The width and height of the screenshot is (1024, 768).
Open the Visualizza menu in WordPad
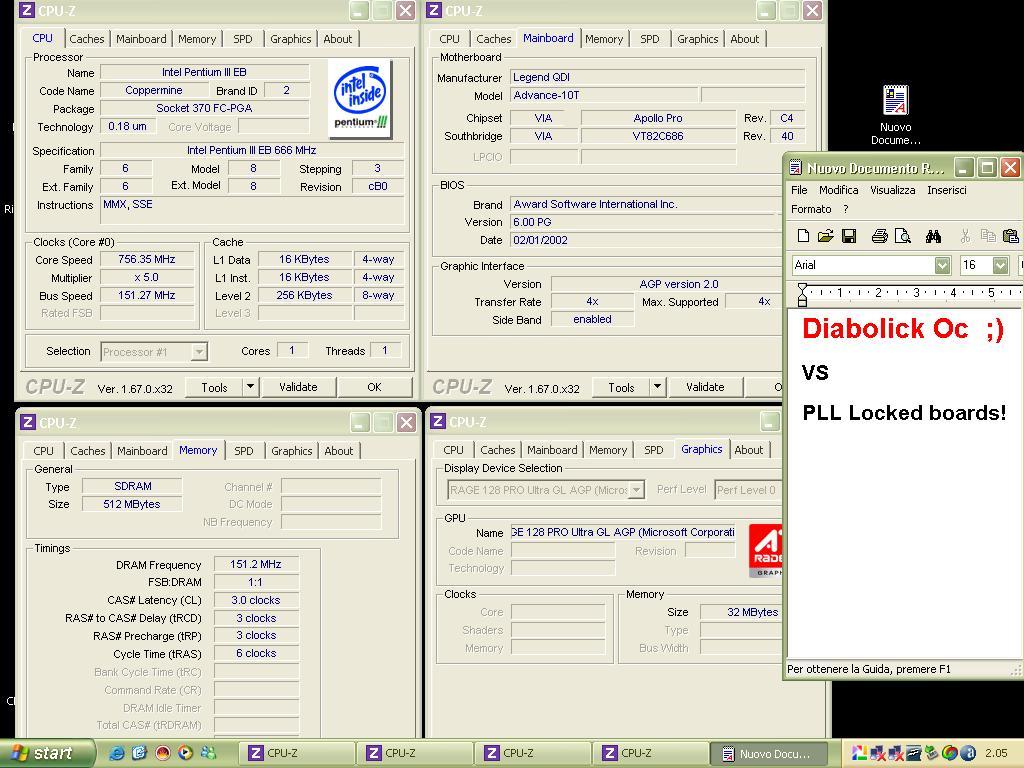[893, 190]
